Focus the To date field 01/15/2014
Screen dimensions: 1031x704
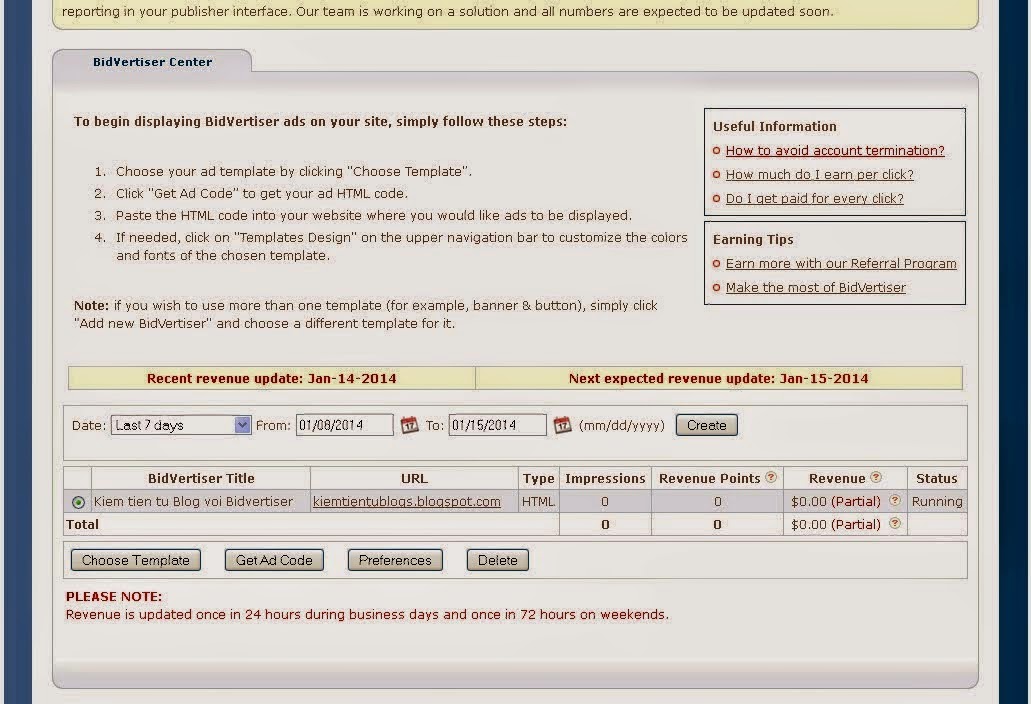(x=497, y=425)
